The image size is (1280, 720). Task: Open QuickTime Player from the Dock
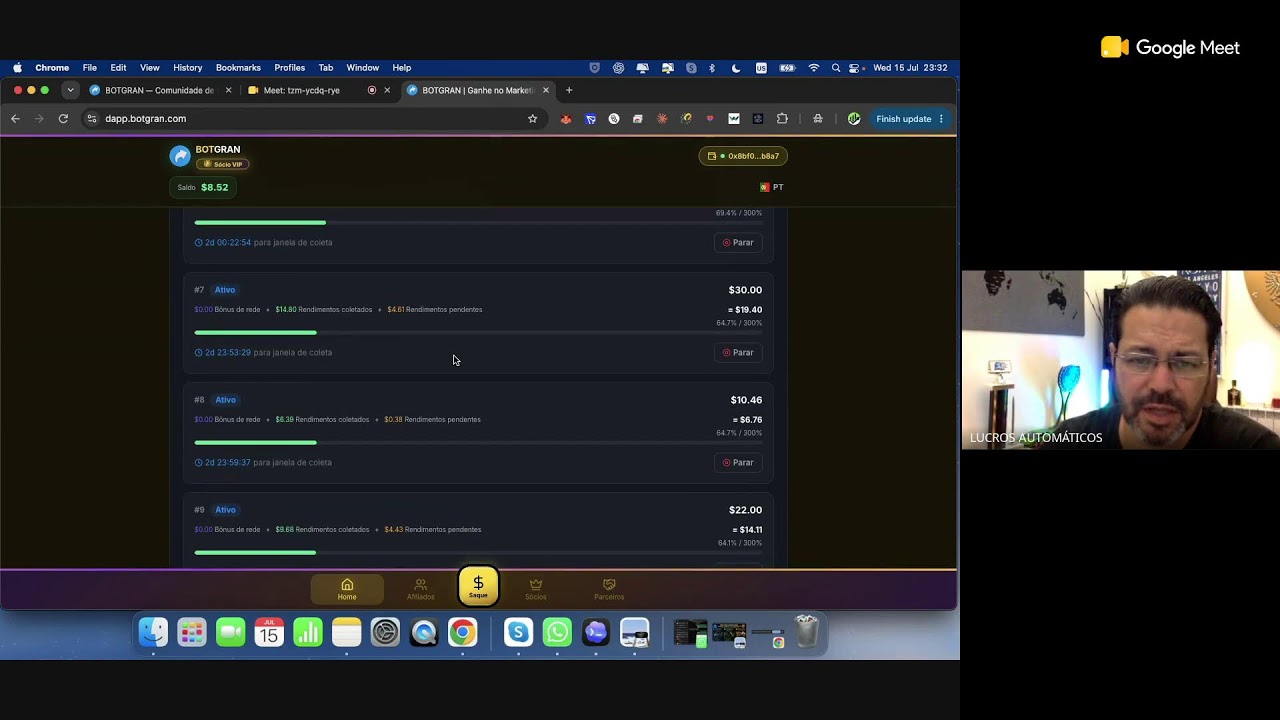424,632
